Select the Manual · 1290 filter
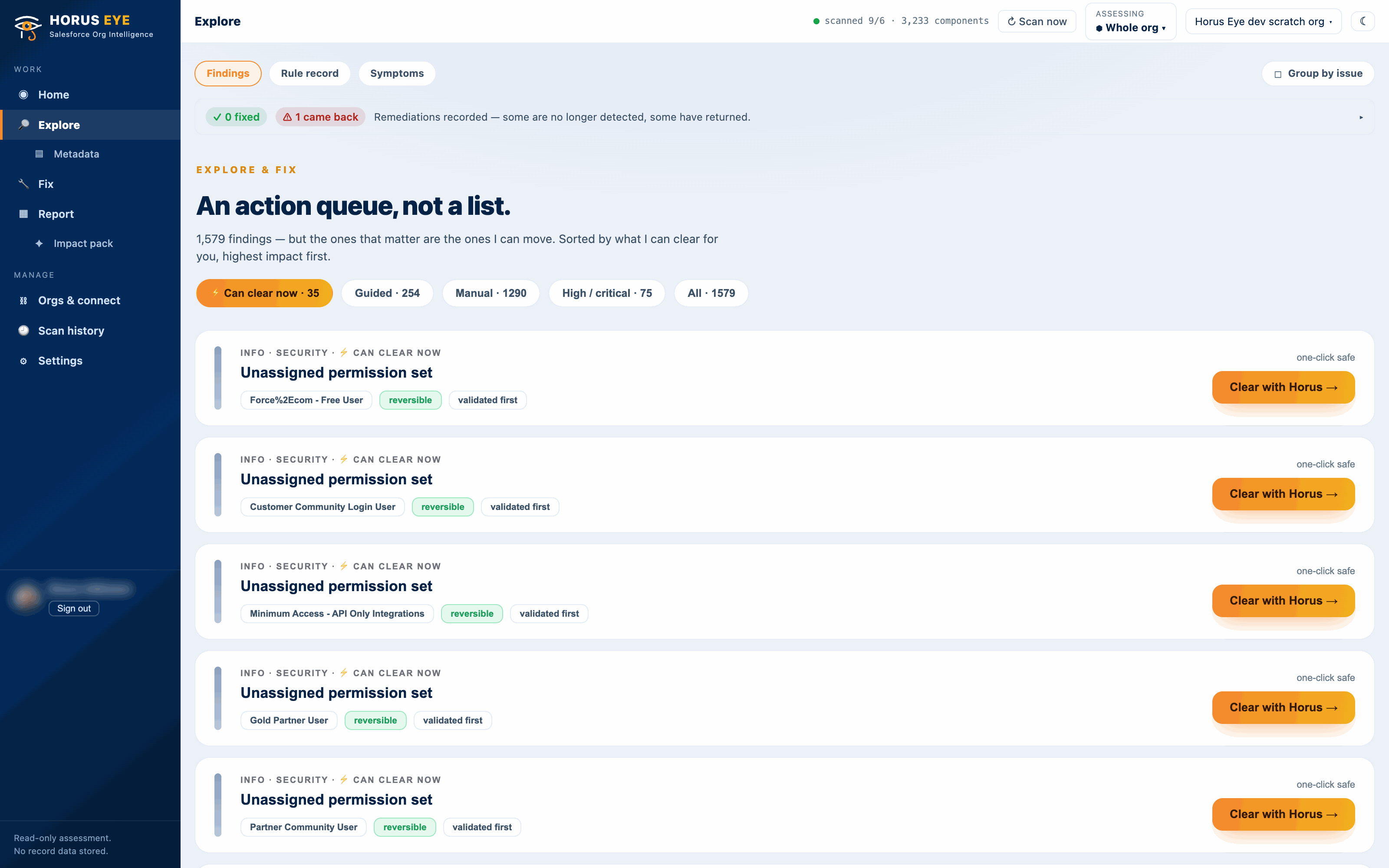This screenshot has height=868, width=1389. click(x=491, y=293)
